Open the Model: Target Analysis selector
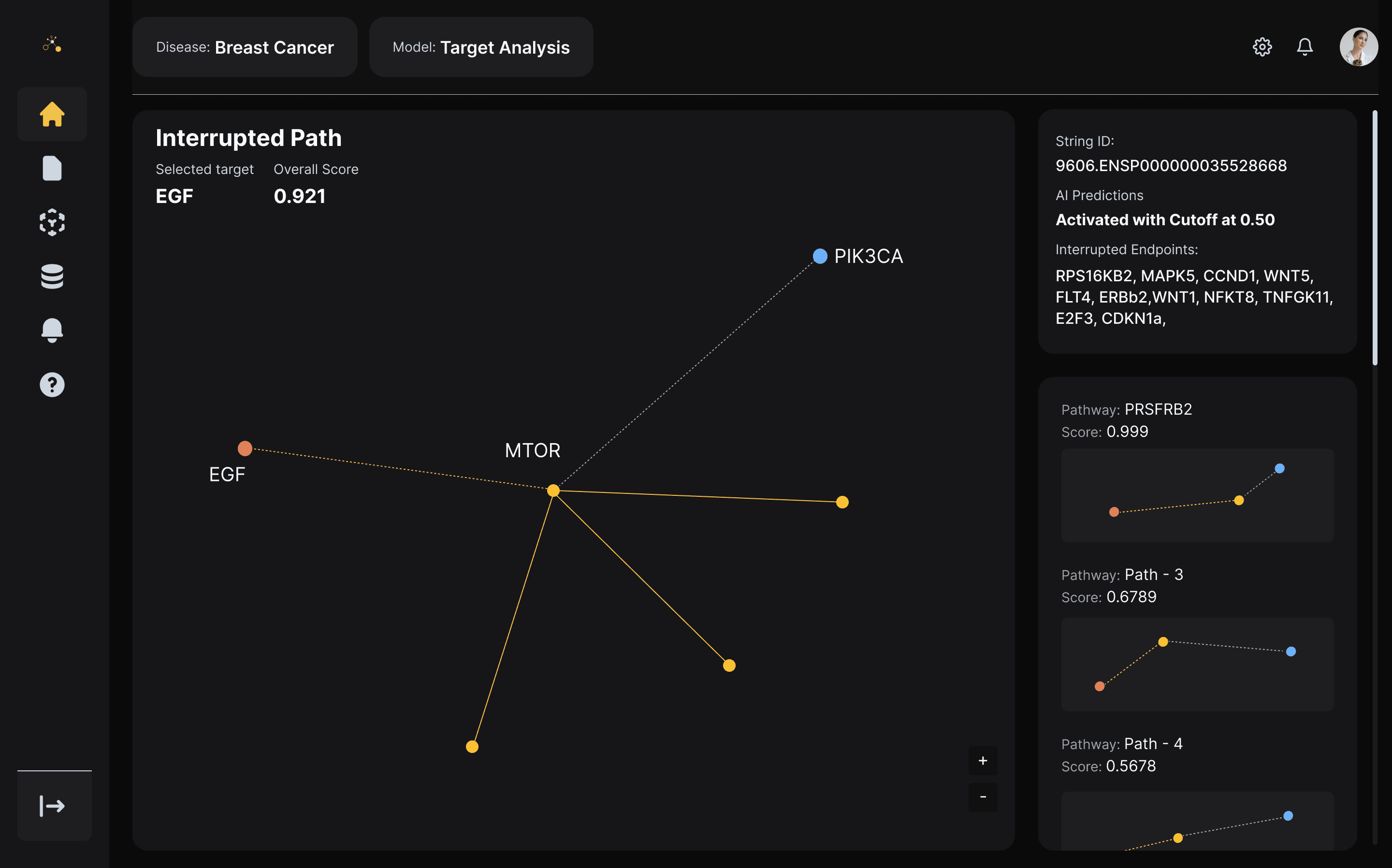The height and width of the screenshot is (868, 1392). [480, 47]
